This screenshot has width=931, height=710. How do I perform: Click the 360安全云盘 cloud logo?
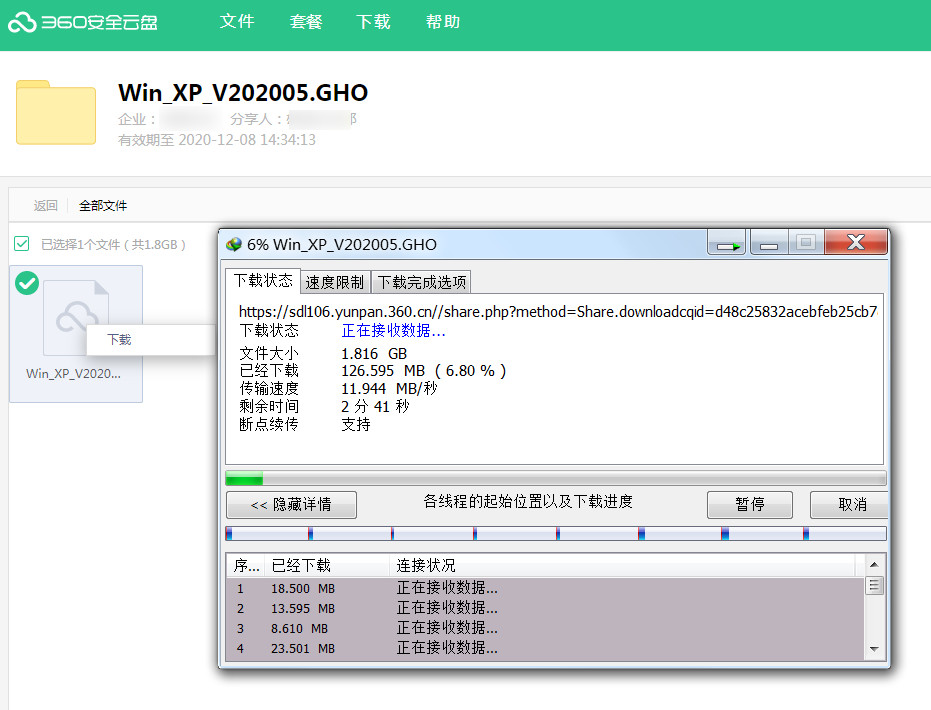[x=82, y=23]
